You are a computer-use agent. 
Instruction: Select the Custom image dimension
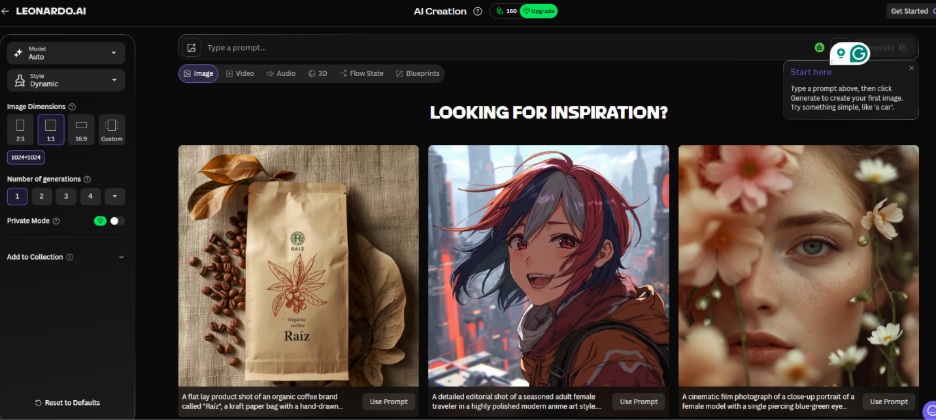pos(112,129)
